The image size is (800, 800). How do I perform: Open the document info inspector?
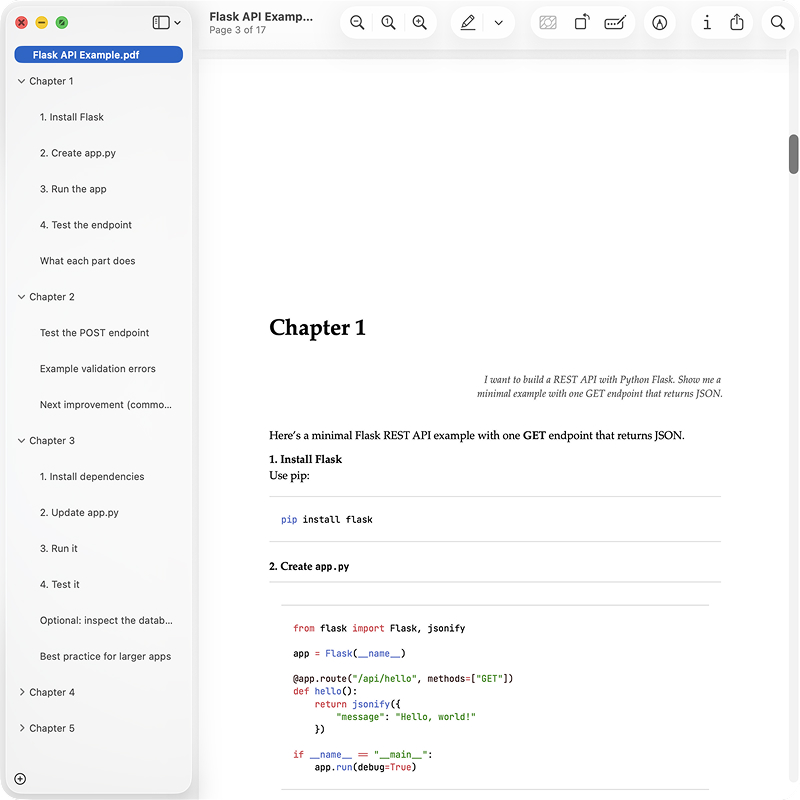[x=707, y=22]
